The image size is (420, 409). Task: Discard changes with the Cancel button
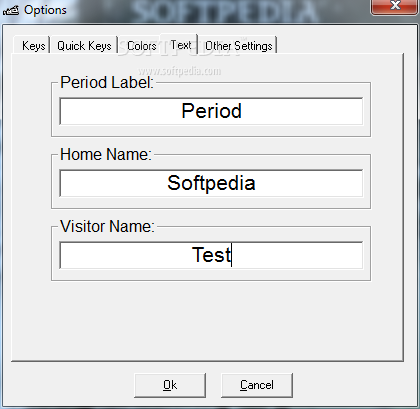257,385
